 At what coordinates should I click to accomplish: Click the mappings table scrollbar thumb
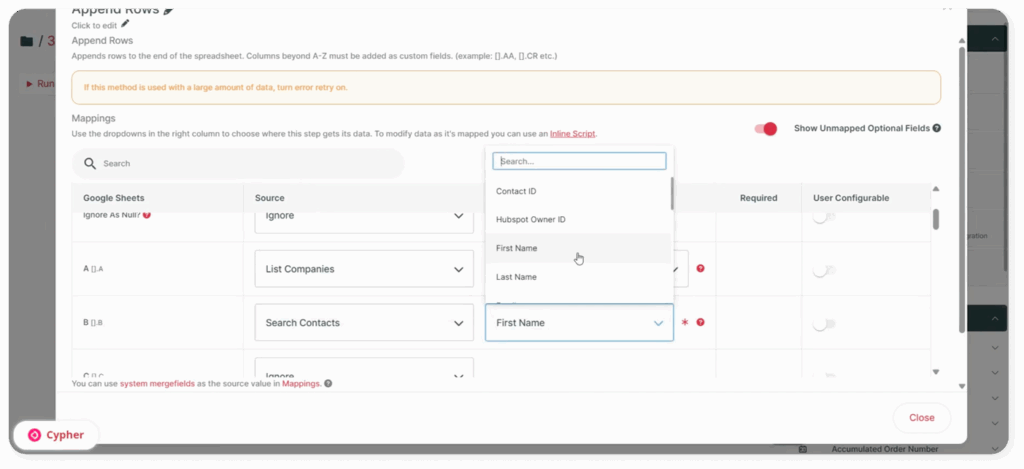point(936,219)
